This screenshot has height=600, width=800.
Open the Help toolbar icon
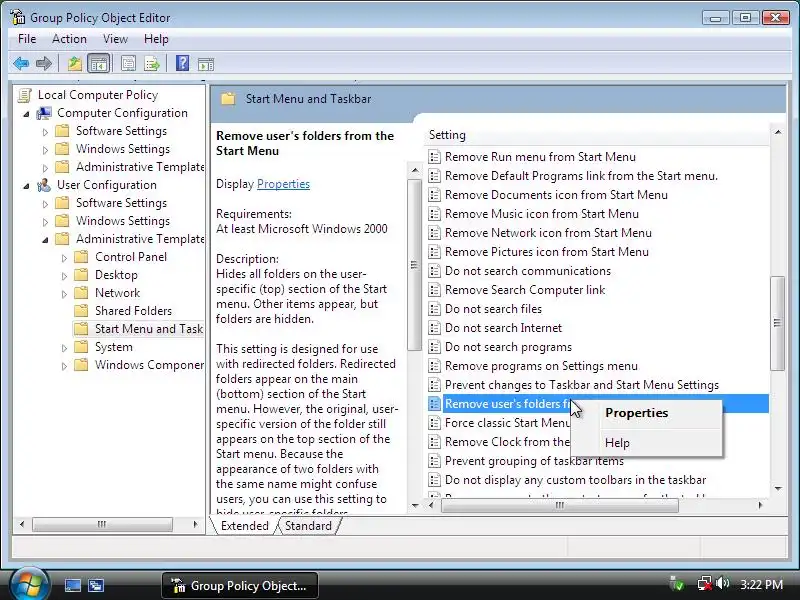tap(182, 63)
